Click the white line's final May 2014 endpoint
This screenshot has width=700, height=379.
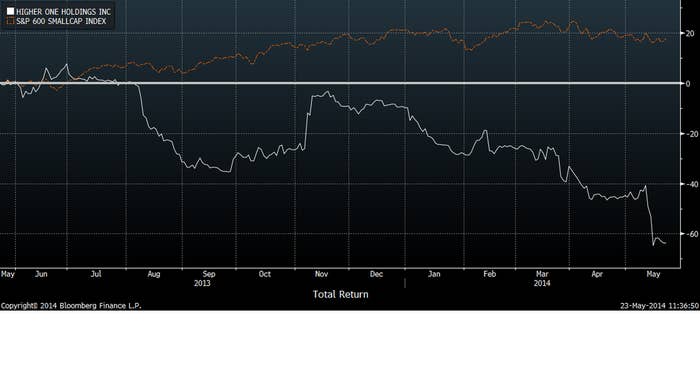666,243
